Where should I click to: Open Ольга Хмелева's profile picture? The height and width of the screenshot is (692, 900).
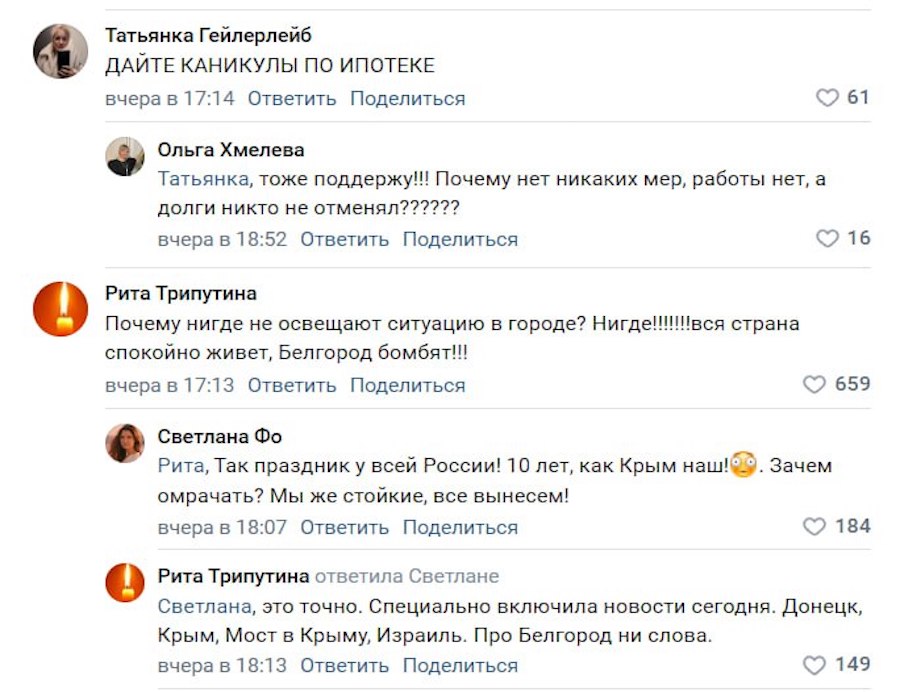pos(125,157)
